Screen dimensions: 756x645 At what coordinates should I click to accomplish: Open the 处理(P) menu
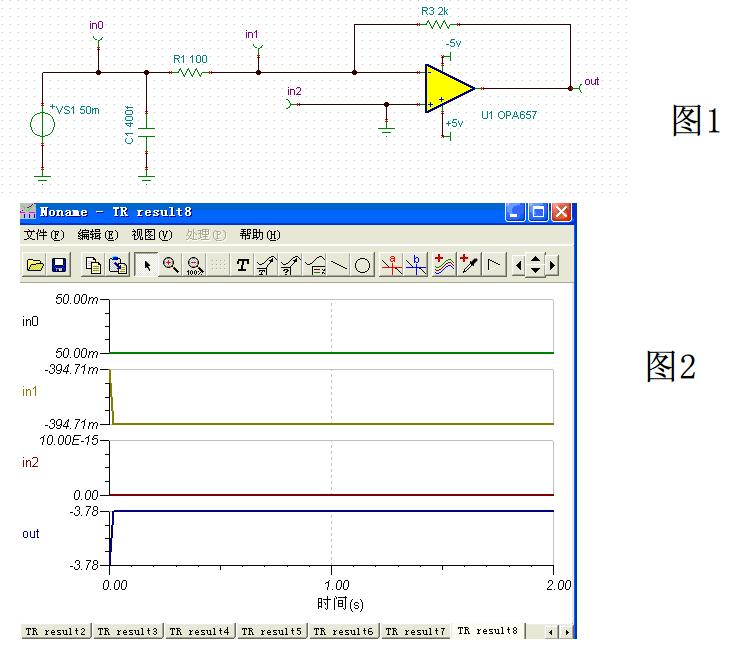point(206,235)
